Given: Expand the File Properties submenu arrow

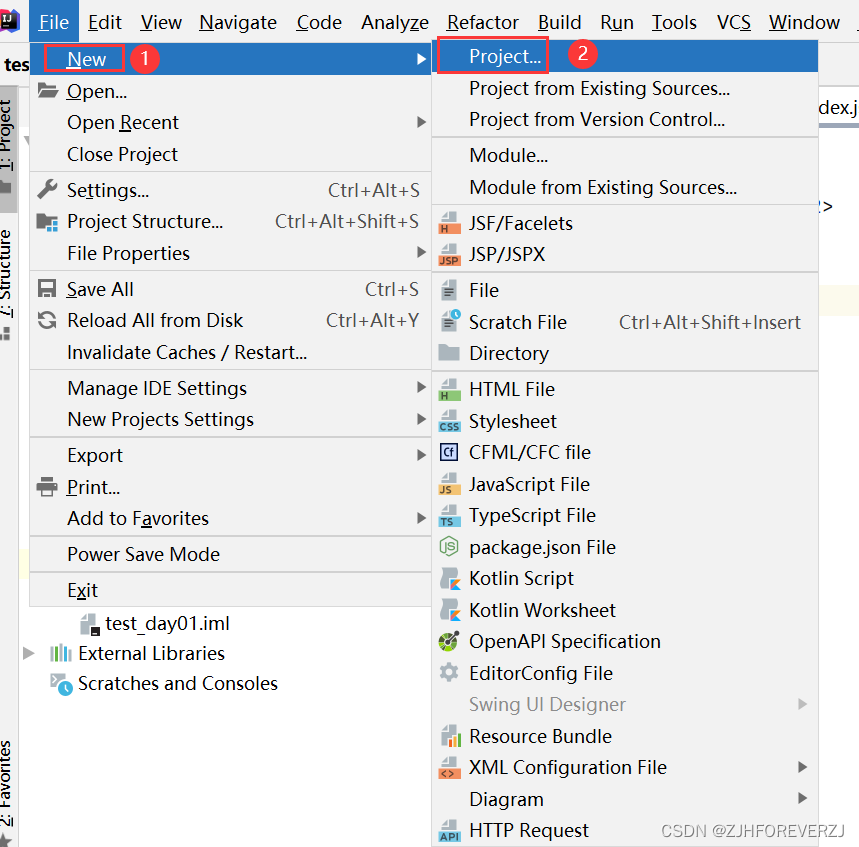Looking at the screenshot, I should point(421,252).
